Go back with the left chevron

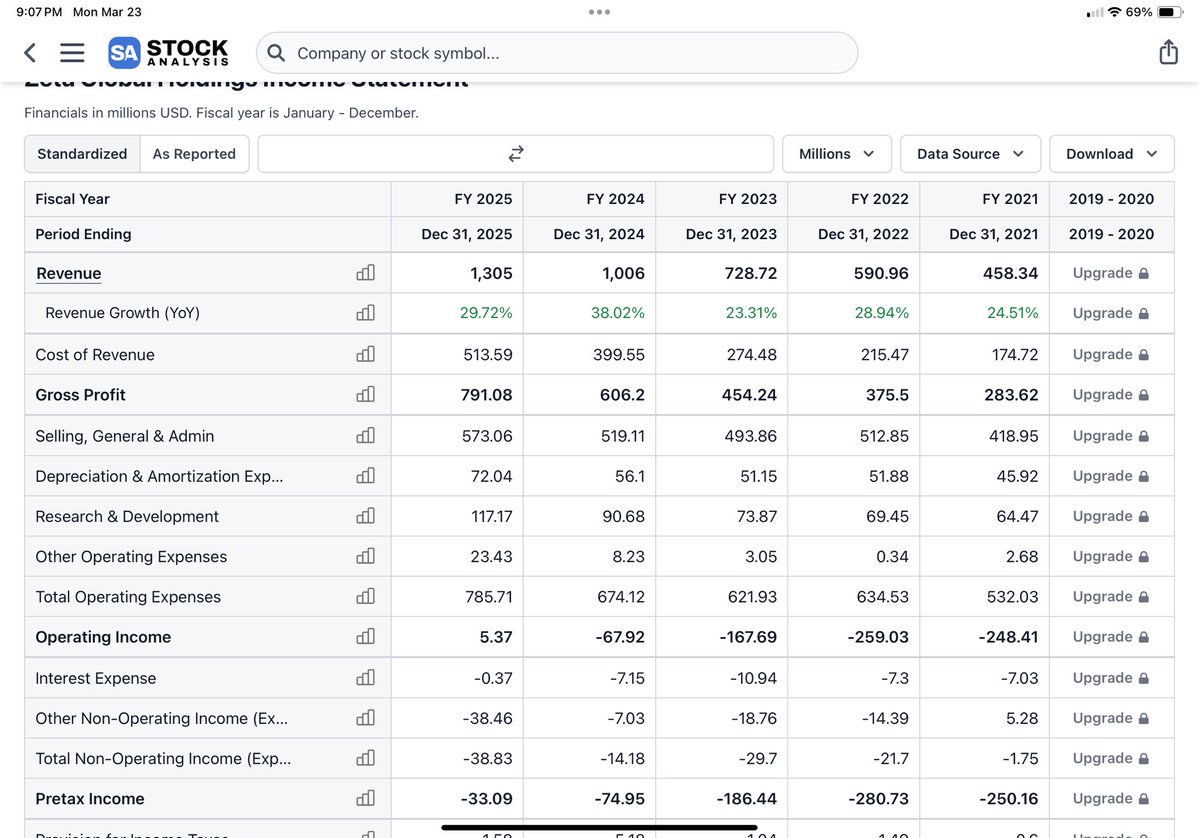pos(30,53)
